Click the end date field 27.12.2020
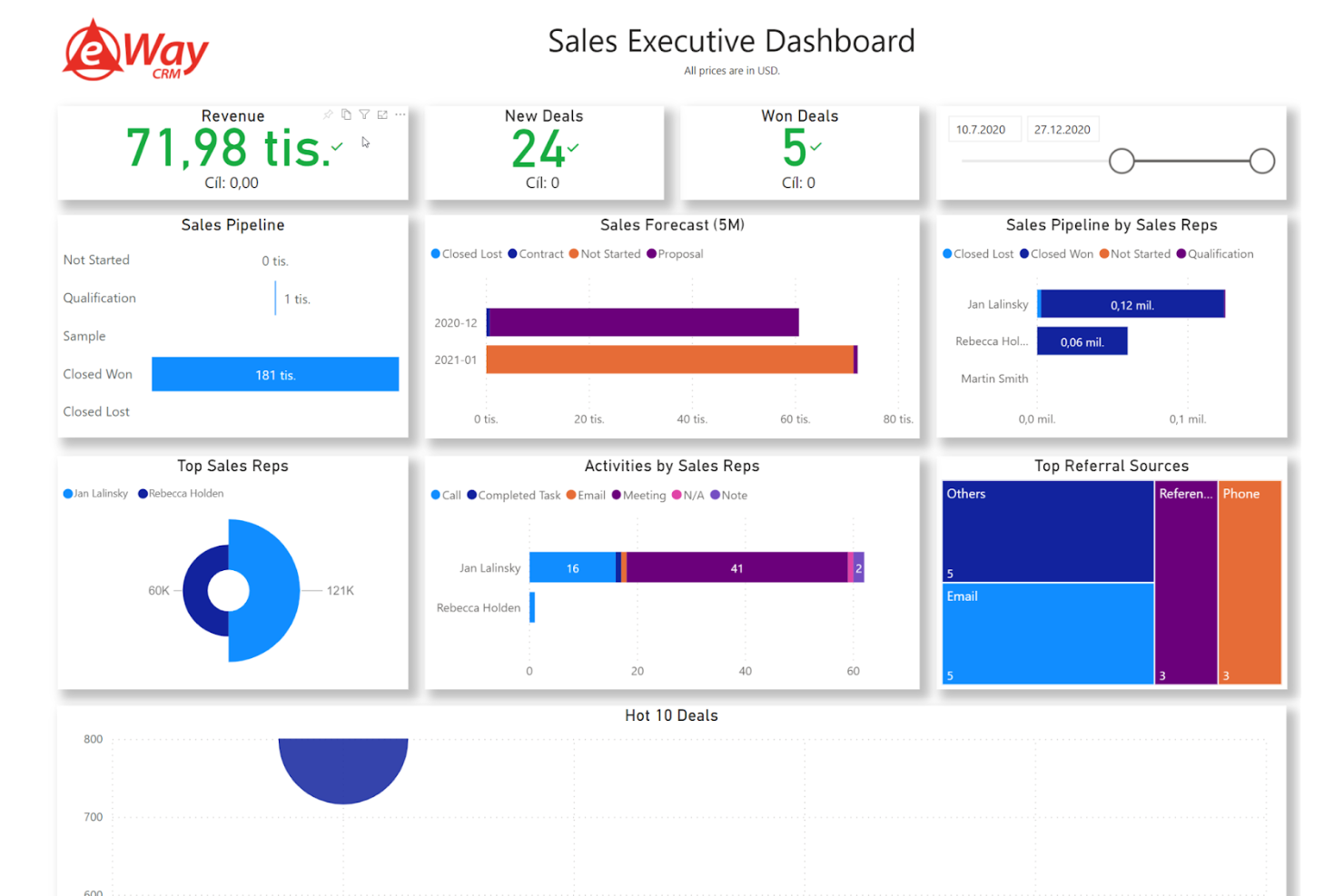1344x896 pixels. click(1062, 129)
